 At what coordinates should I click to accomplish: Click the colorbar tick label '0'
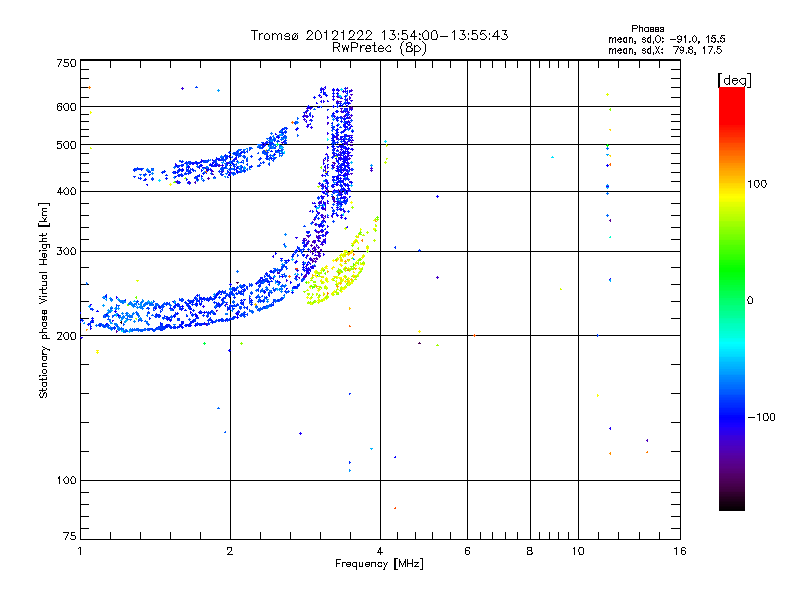click(x=750, y=301)
